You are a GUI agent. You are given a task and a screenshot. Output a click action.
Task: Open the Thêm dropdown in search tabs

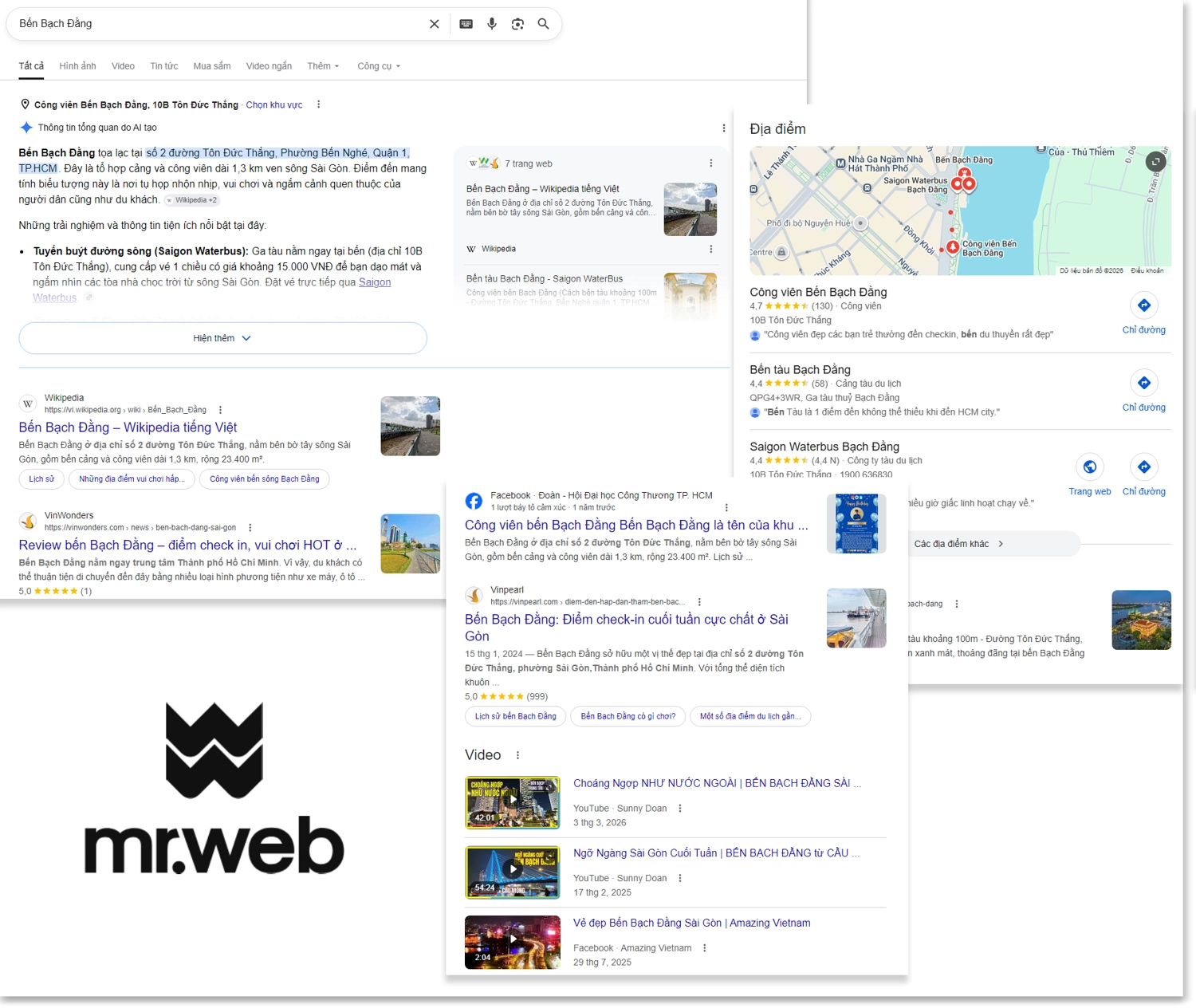pos(323,66)
